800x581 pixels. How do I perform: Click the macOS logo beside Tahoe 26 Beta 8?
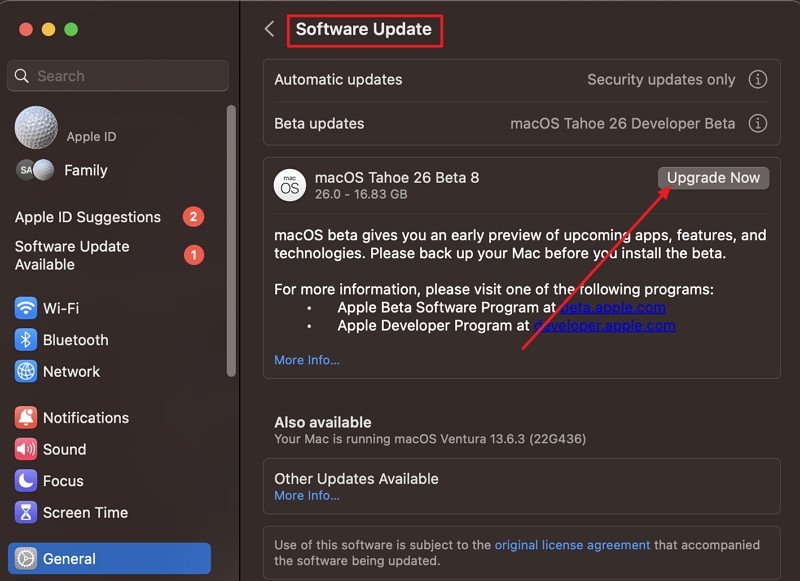pyautogui.click(x=290, y=185)
